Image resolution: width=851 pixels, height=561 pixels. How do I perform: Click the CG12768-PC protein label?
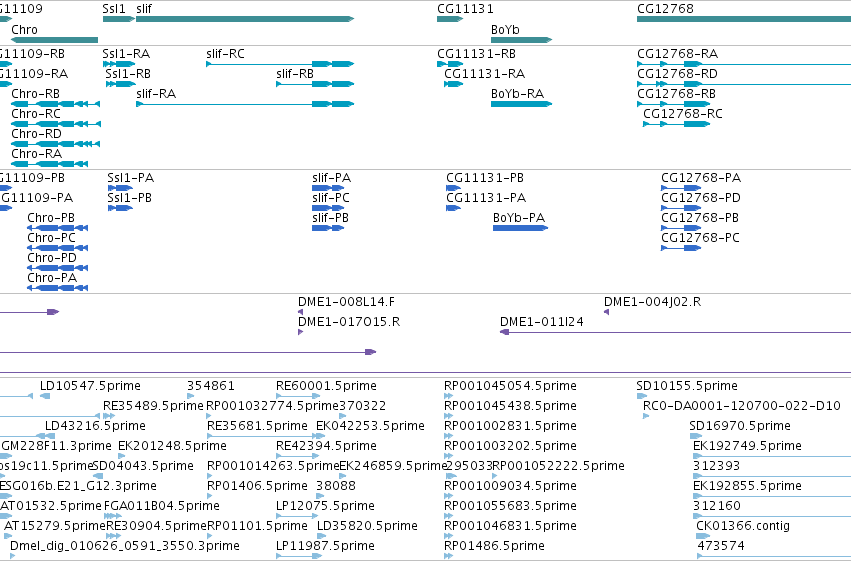click(x=701, y=238)
